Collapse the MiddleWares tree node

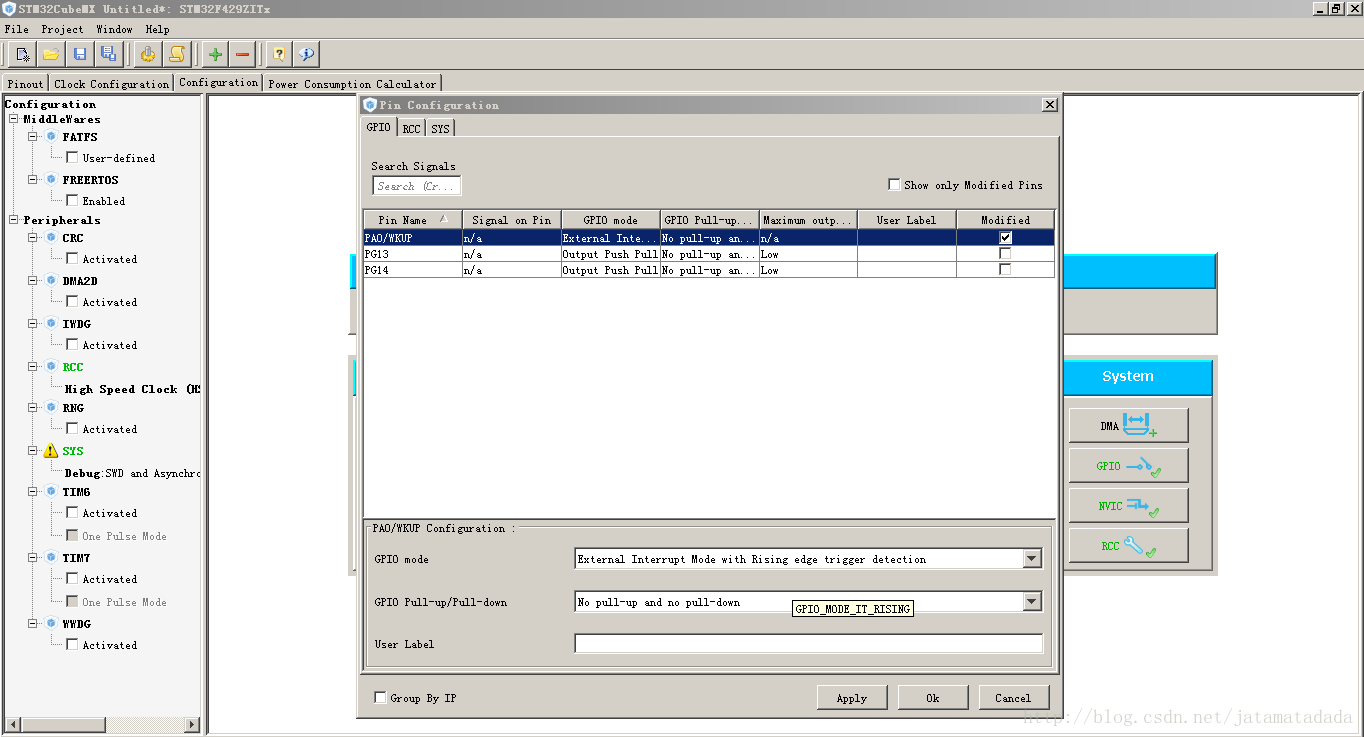pyautogui.click(x=14, y=119)
